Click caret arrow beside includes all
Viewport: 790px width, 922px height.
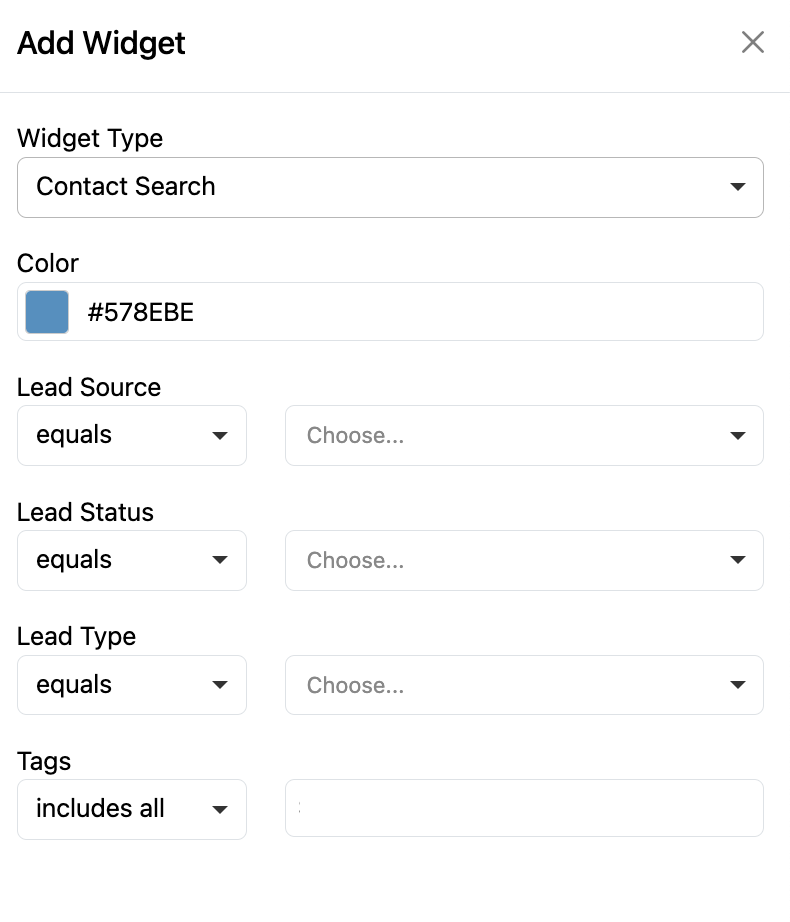point(220,809)
